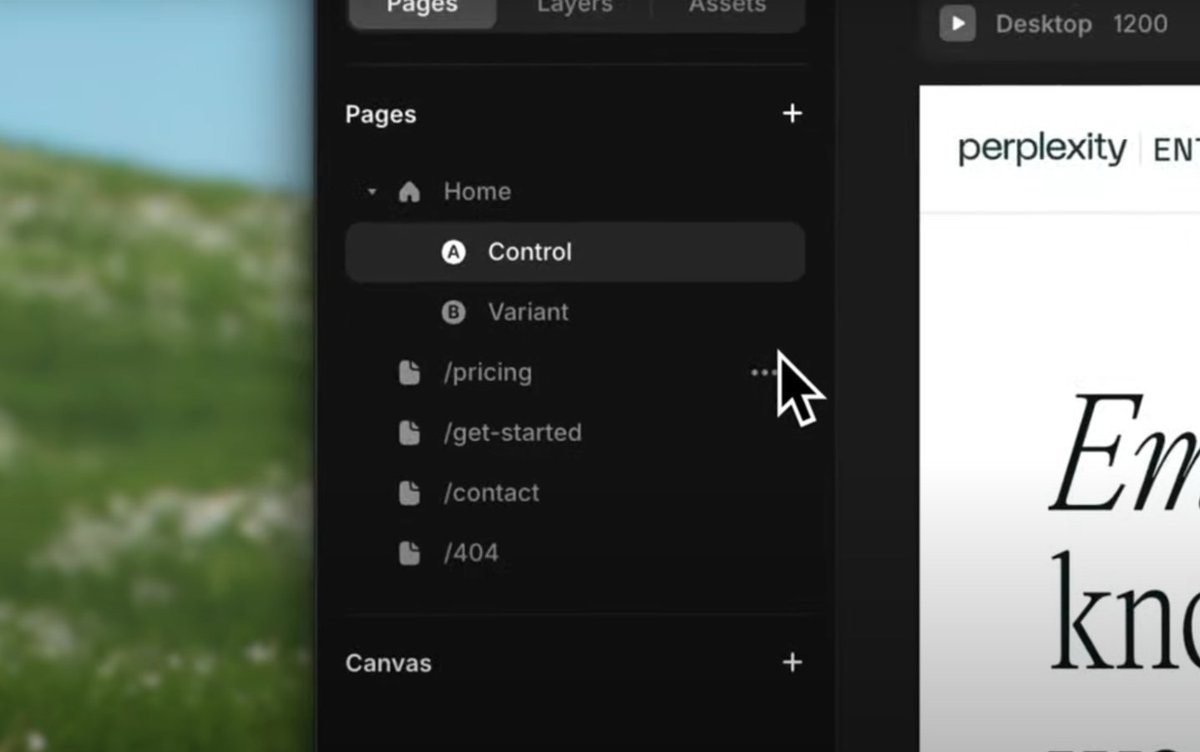1200x752 pixels.
Task: Add a new page with the plus button
Action: pyautogui.click(x=792, y=113)
